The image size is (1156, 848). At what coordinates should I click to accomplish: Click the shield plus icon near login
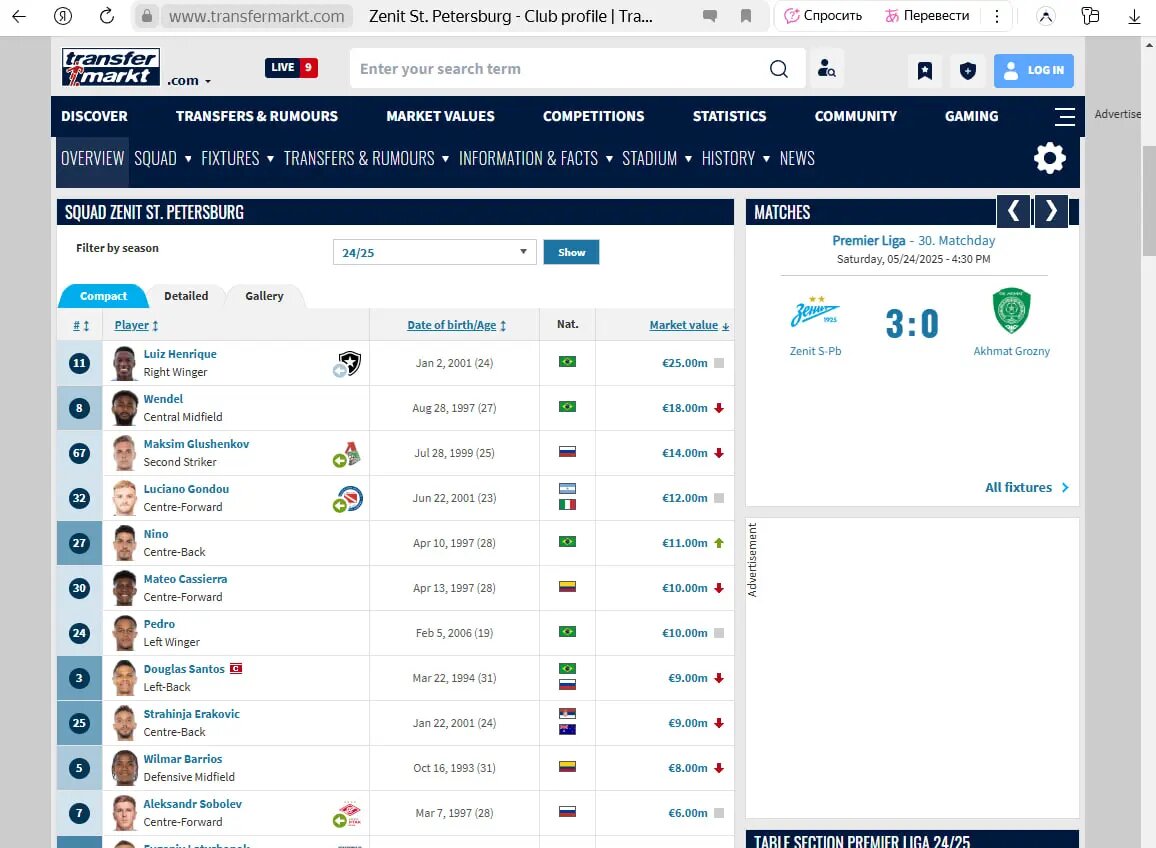(x=966, y=70)
